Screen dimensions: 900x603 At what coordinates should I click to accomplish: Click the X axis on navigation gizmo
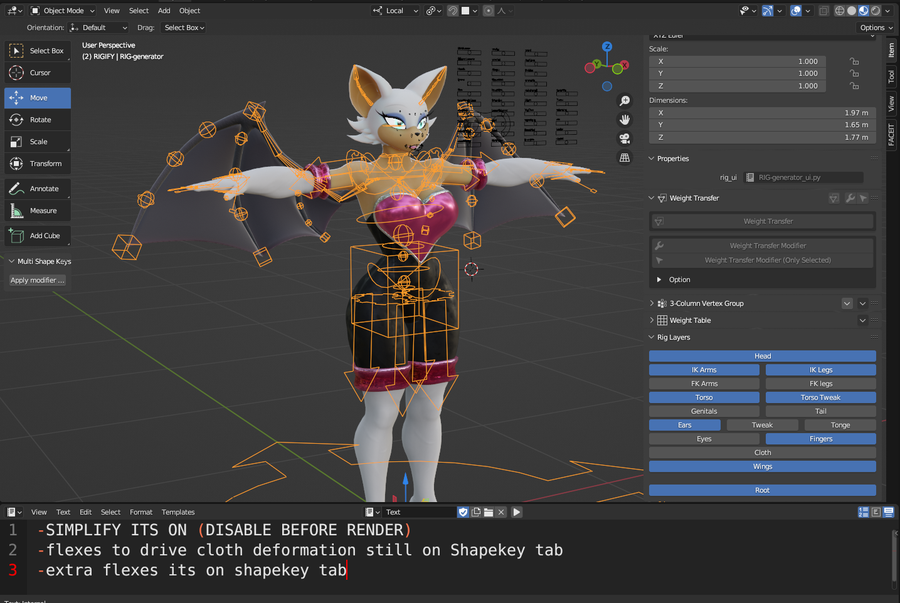pos(624,65)
